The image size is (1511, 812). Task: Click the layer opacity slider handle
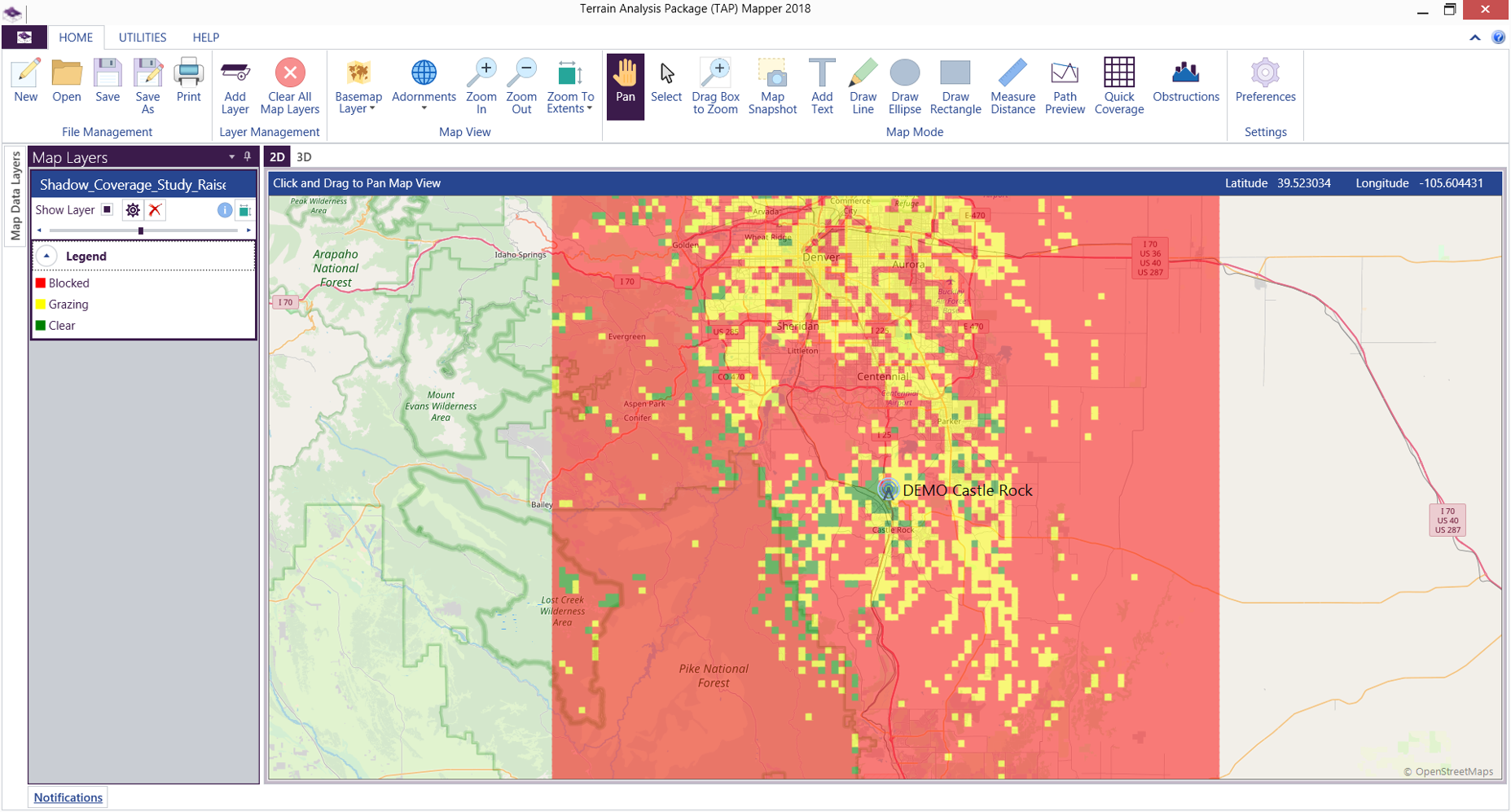[141, 230]
